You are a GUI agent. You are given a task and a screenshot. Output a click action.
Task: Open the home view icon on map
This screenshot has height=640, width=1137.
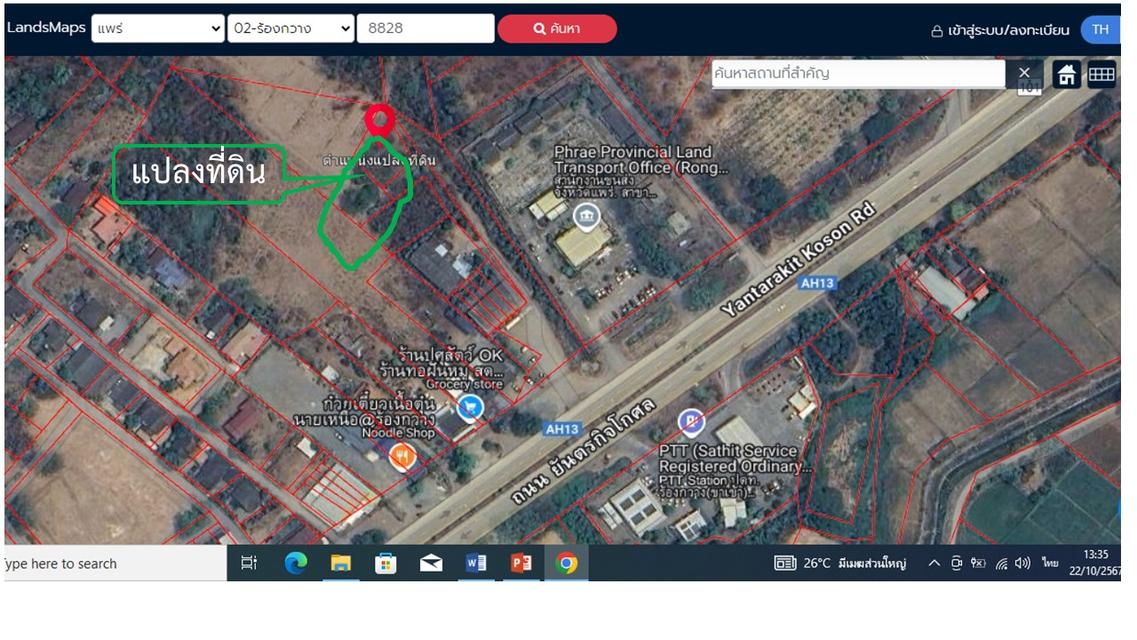(x=1066, y=72)
